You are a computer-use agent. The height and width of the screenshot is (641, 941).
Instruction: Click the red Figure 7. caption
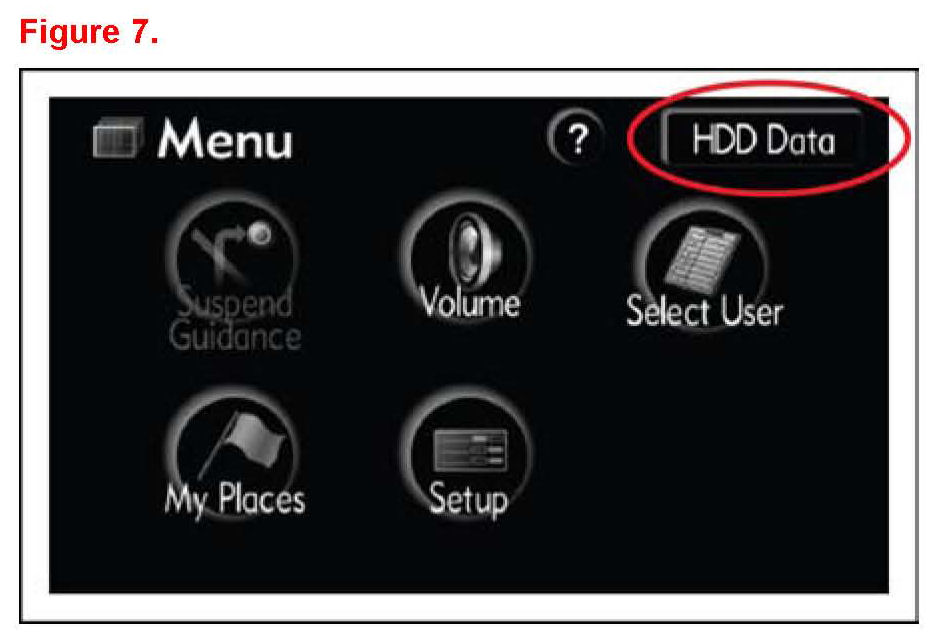tap(89, 31)
